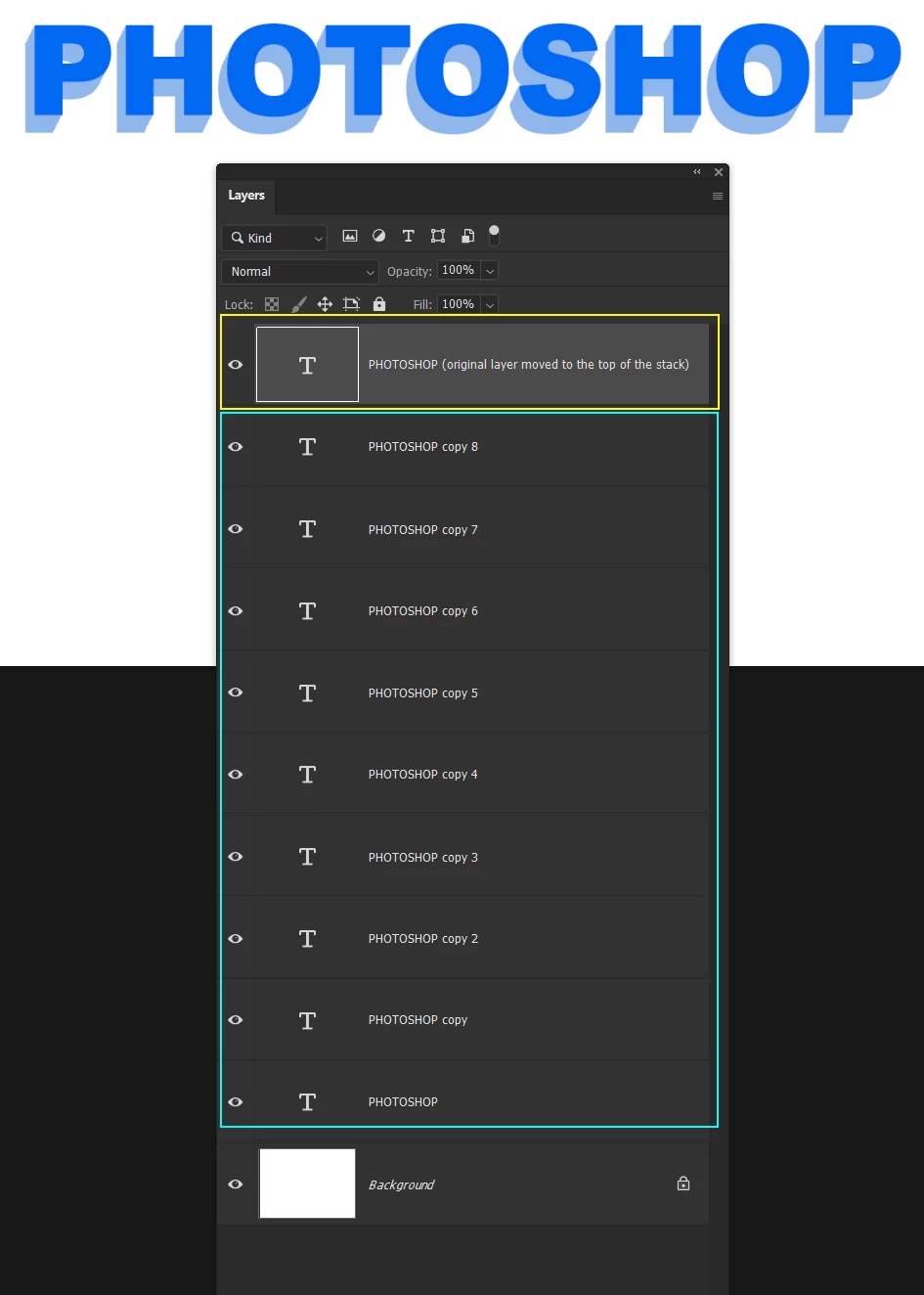
Task: Hide PHOTOSHOP copy 7 layer
Action: coord(236,529)
